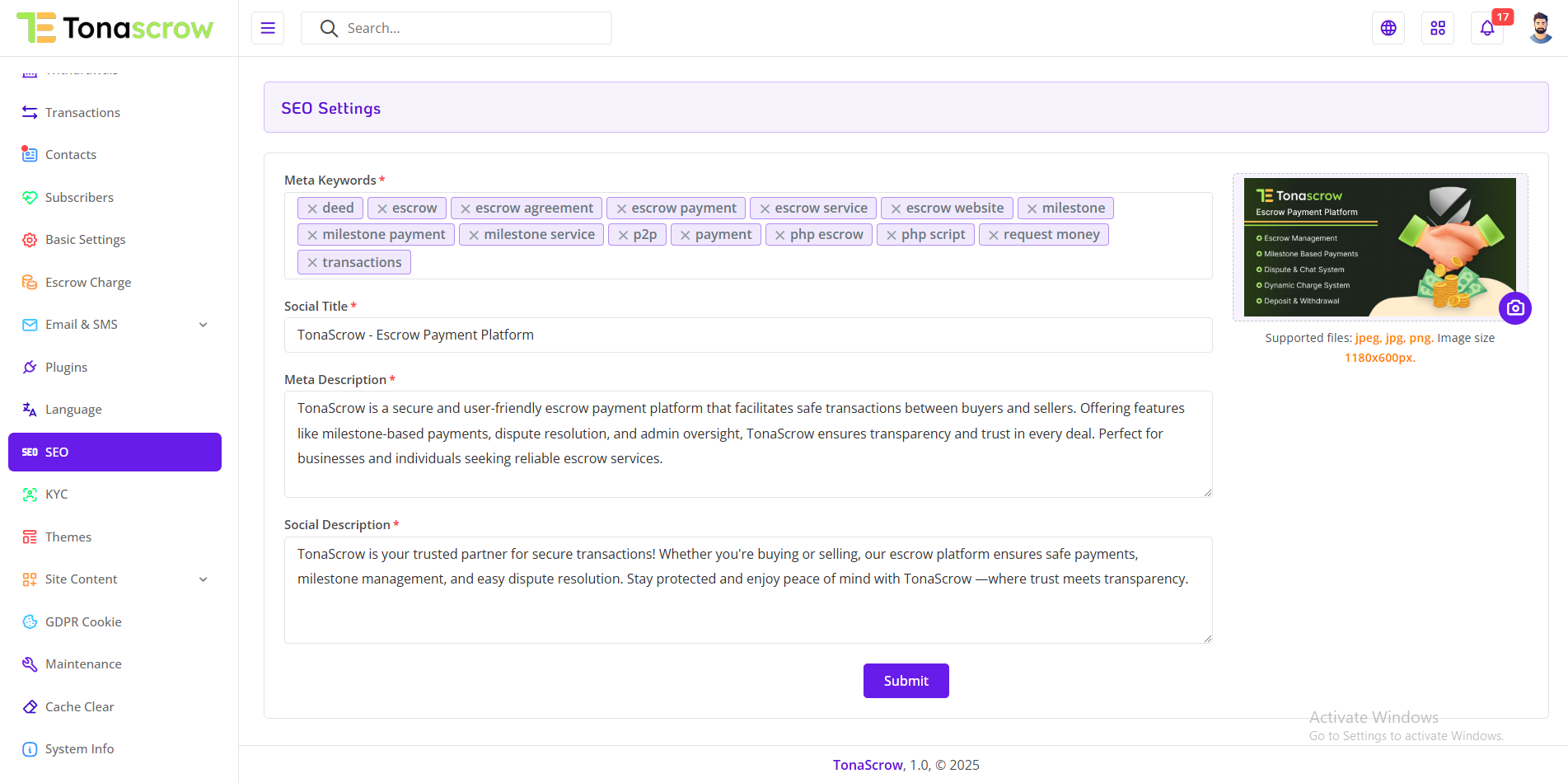Go to Basic Settings in sidebar
Viewport: 1568px width, 783px height.
coord(85,240)
